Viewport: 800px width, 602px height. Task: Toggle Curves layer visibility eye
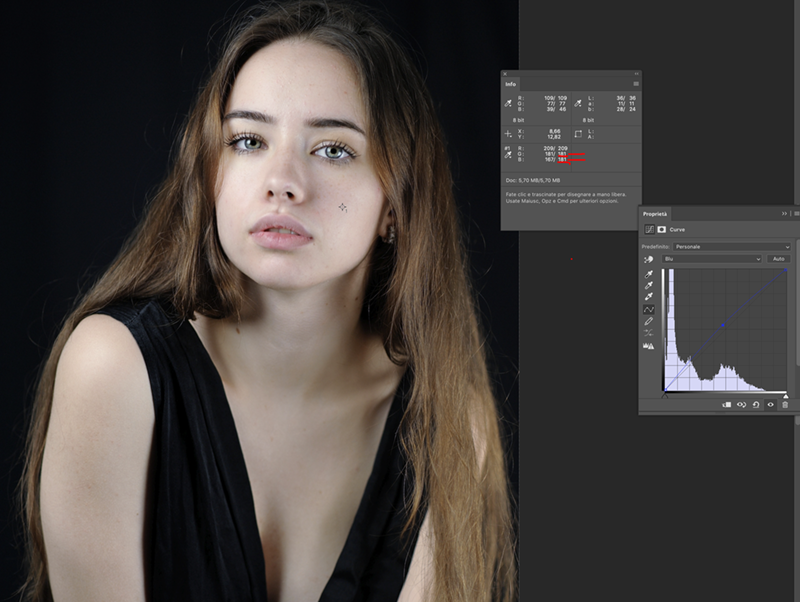pyautogui.click(x=770, y=405)
